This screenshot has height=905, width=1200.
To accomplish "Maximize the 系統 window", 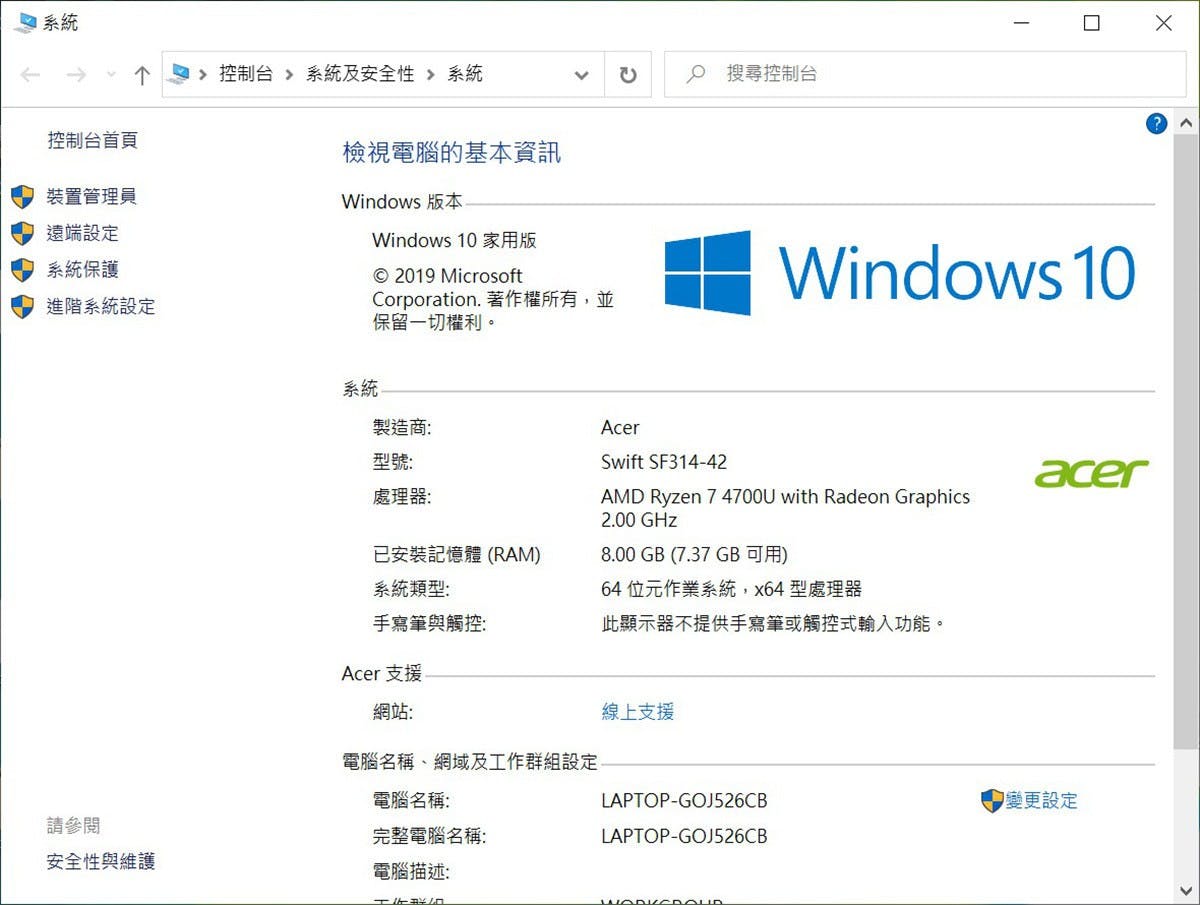I will pyautogui.click(x=1092, y=23).
